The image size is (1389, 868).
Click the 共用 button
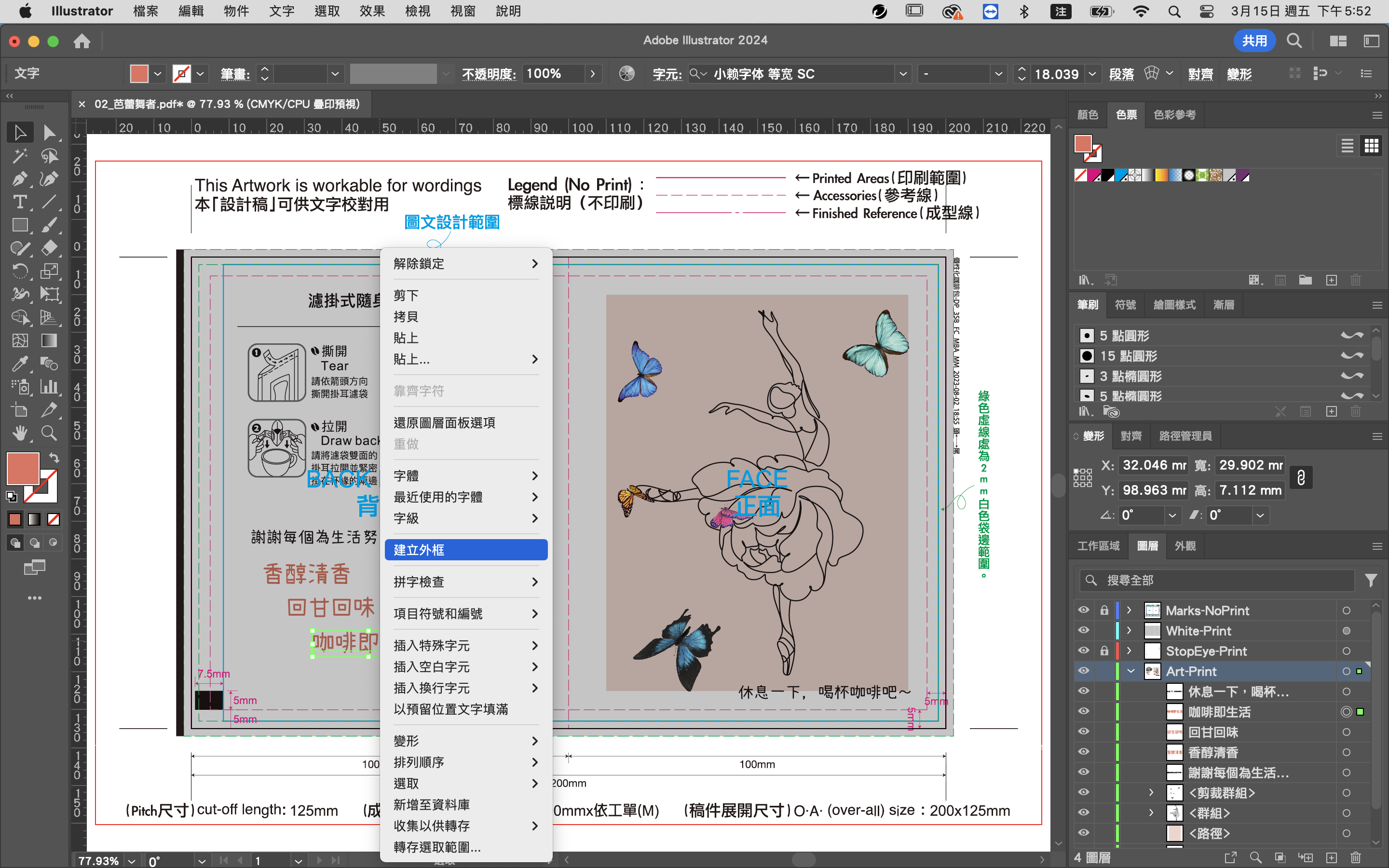tap(1254, 40)
